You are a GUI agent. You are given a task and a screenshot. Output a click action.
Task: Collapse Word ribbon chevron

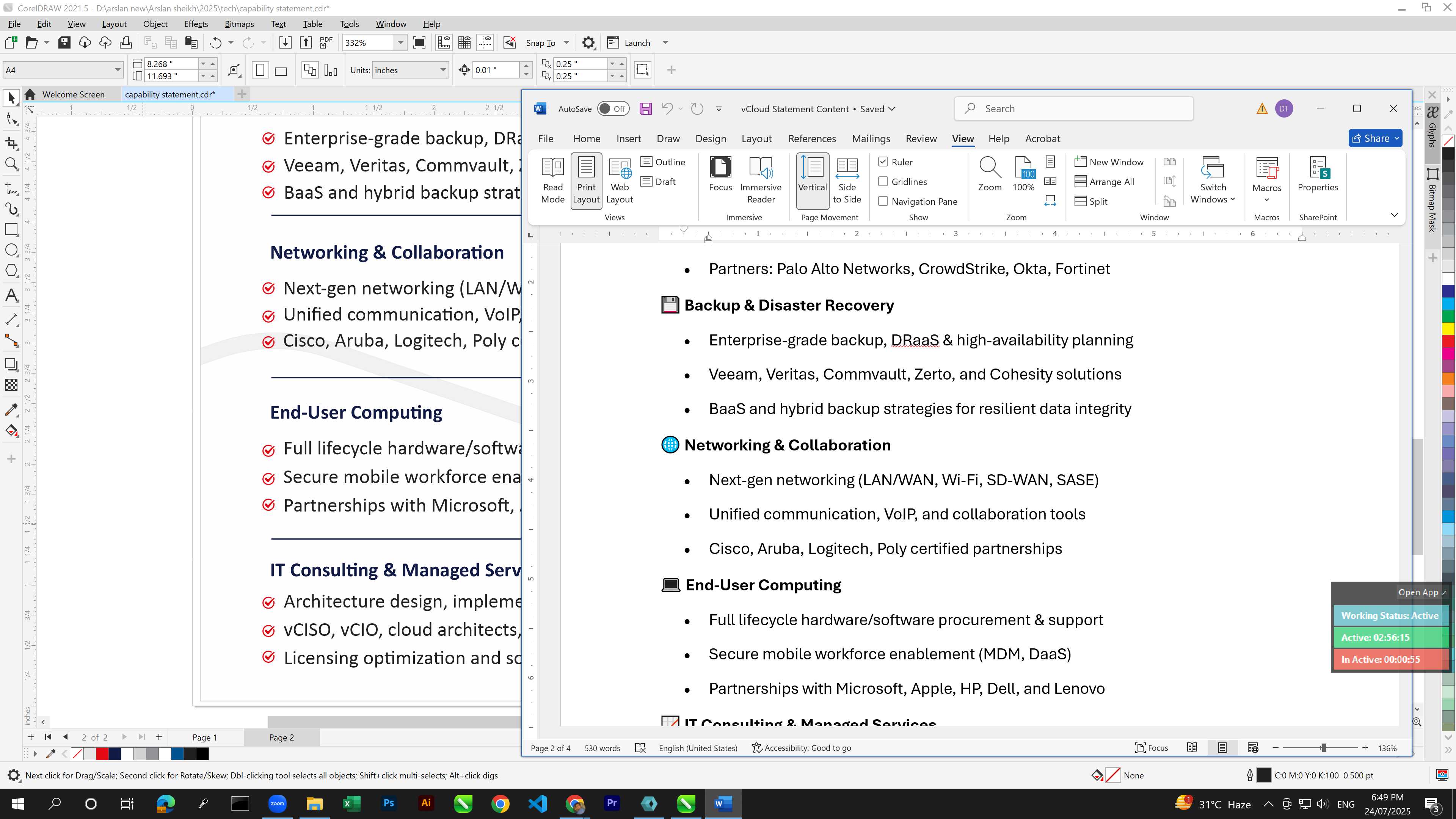(x=1395, y=215)
